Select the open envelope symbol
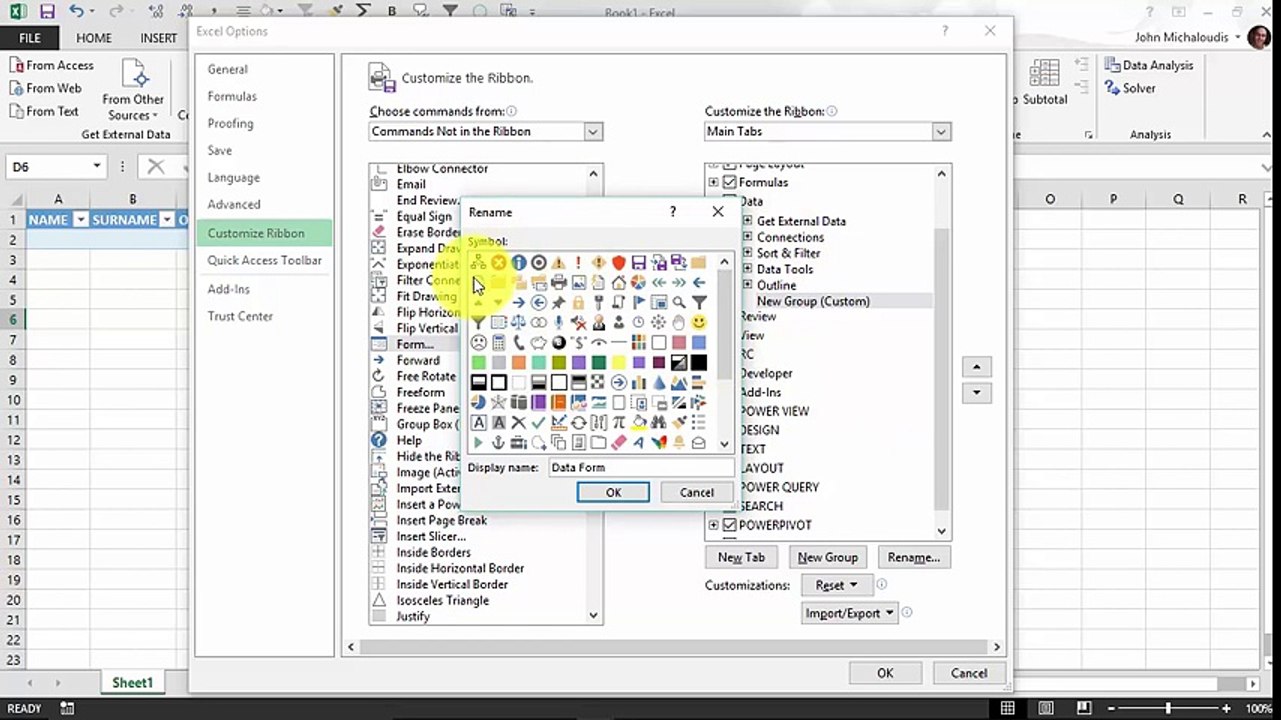The width and height of the screenshot is (1281, 720). point(699,443)
